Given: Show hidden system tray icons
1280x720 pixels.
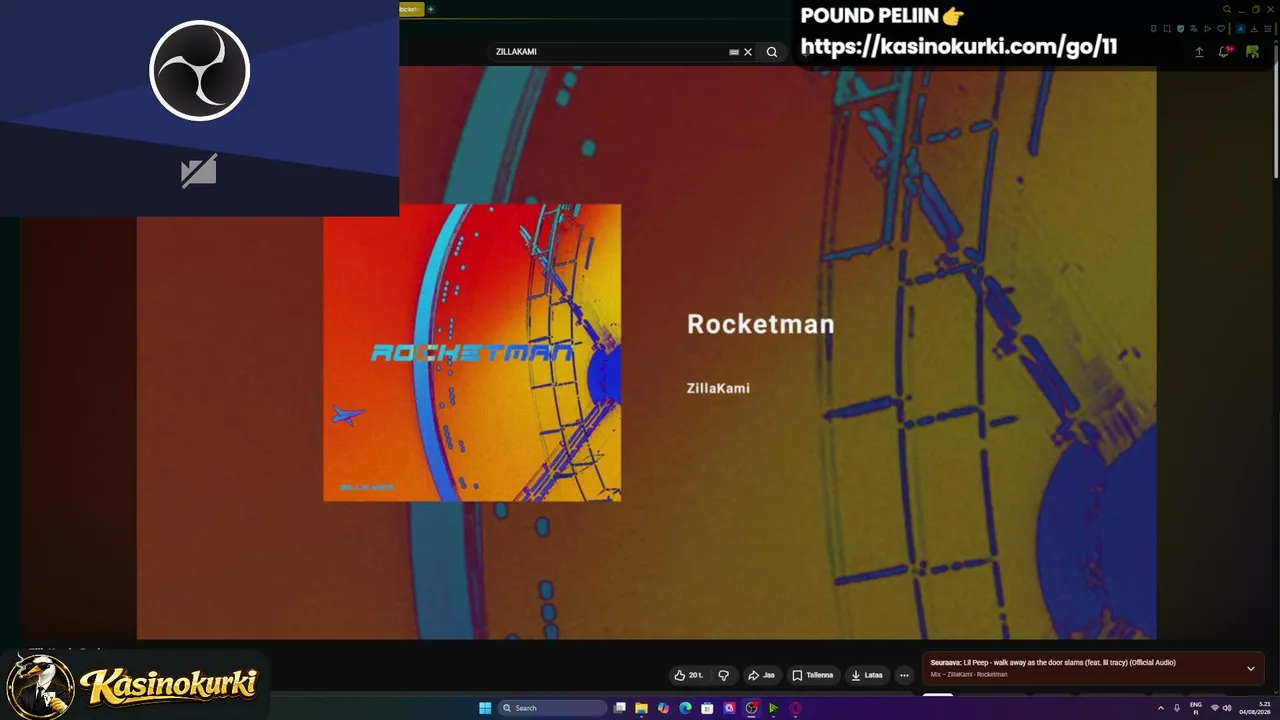Looking at the screenshot, I should tap(1161, 708).
